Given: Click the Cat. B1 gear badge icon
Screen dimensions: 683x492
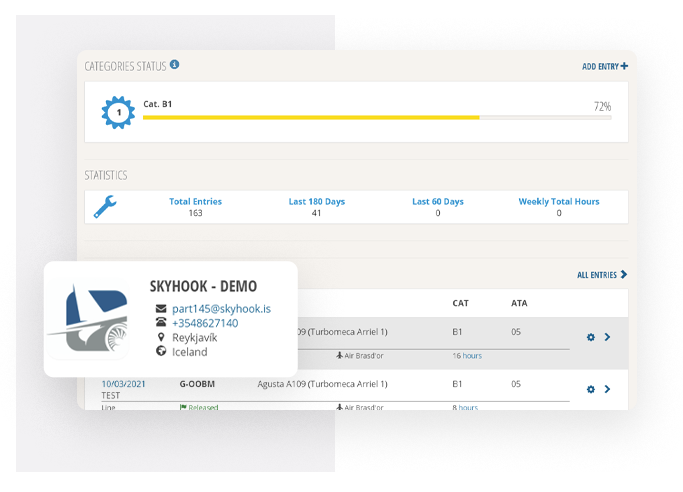Looking at the screenshot, I should point(118,112).
